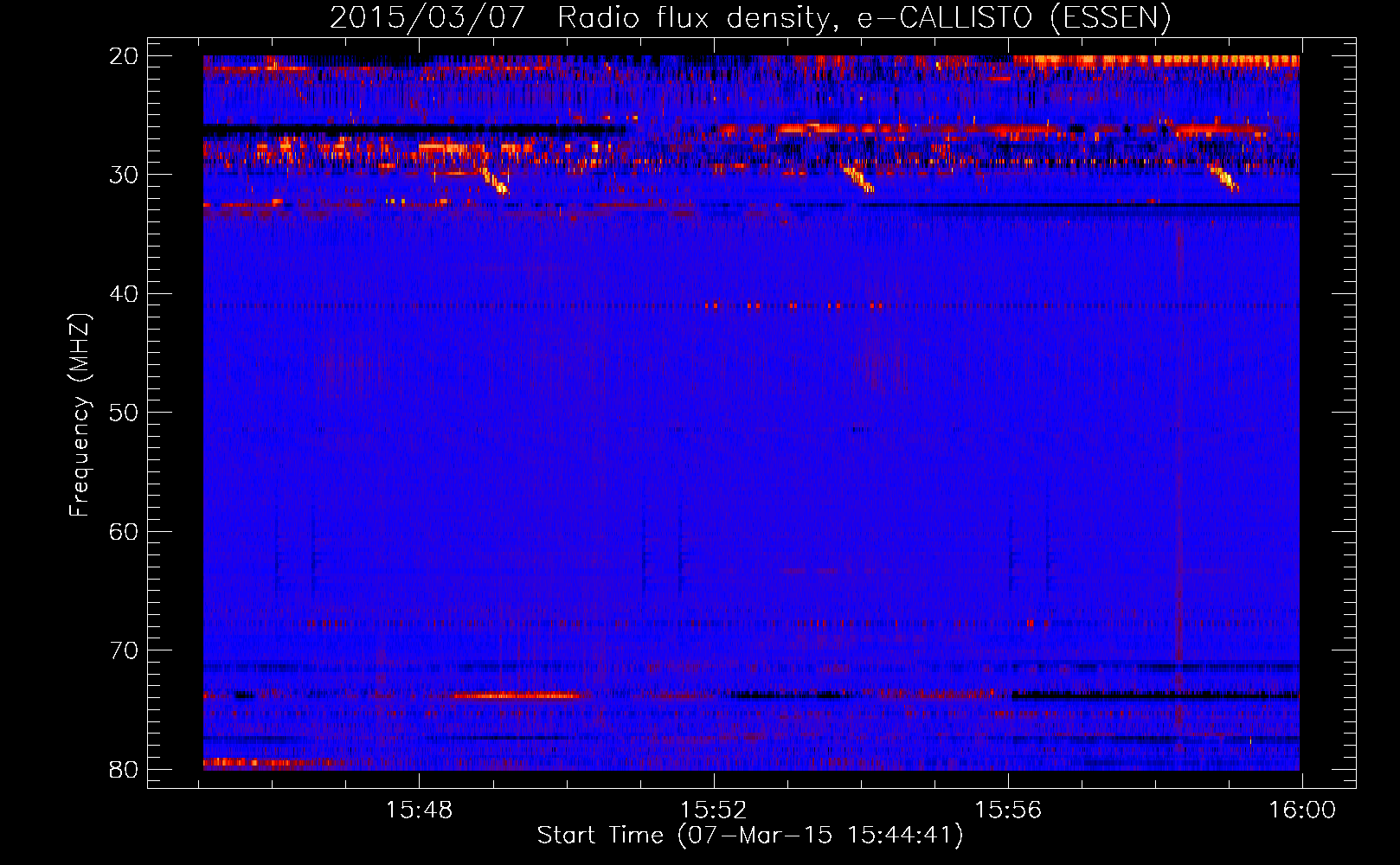Click the "50" frequency tick label

click(125, 413)
